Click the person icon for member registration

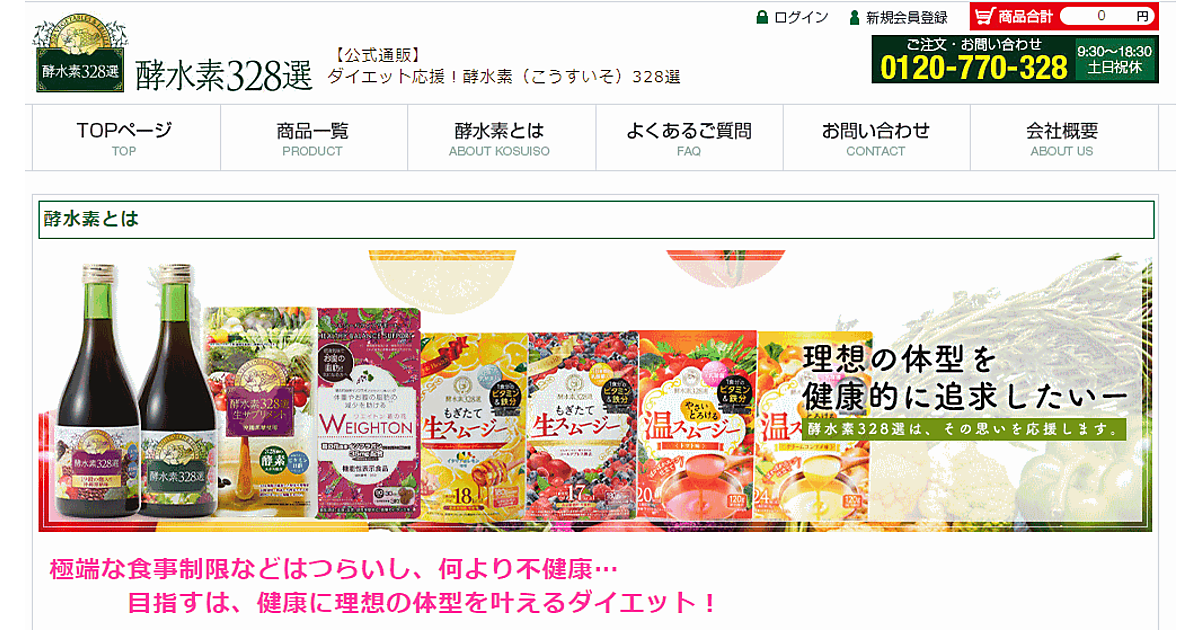tap(854, 17)
